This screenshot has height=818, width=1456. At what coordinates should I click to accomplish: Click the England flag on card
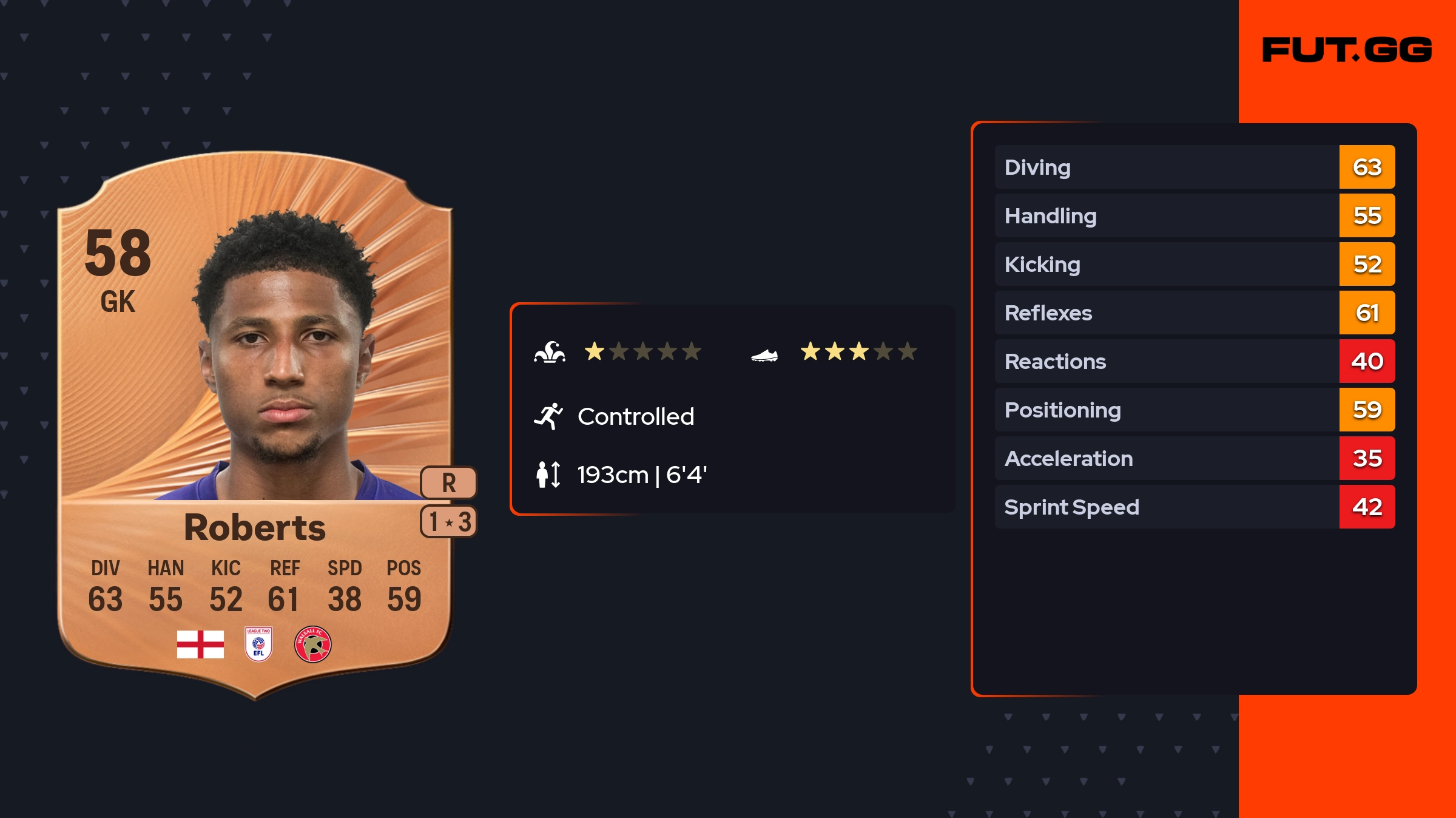200,644
